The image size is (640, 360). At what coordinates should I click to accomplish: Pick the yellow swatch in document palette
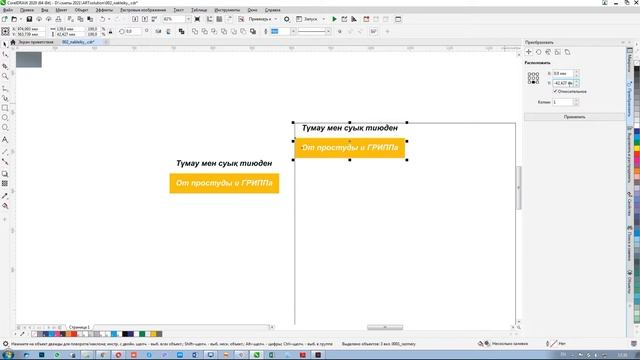coord(153,334)
